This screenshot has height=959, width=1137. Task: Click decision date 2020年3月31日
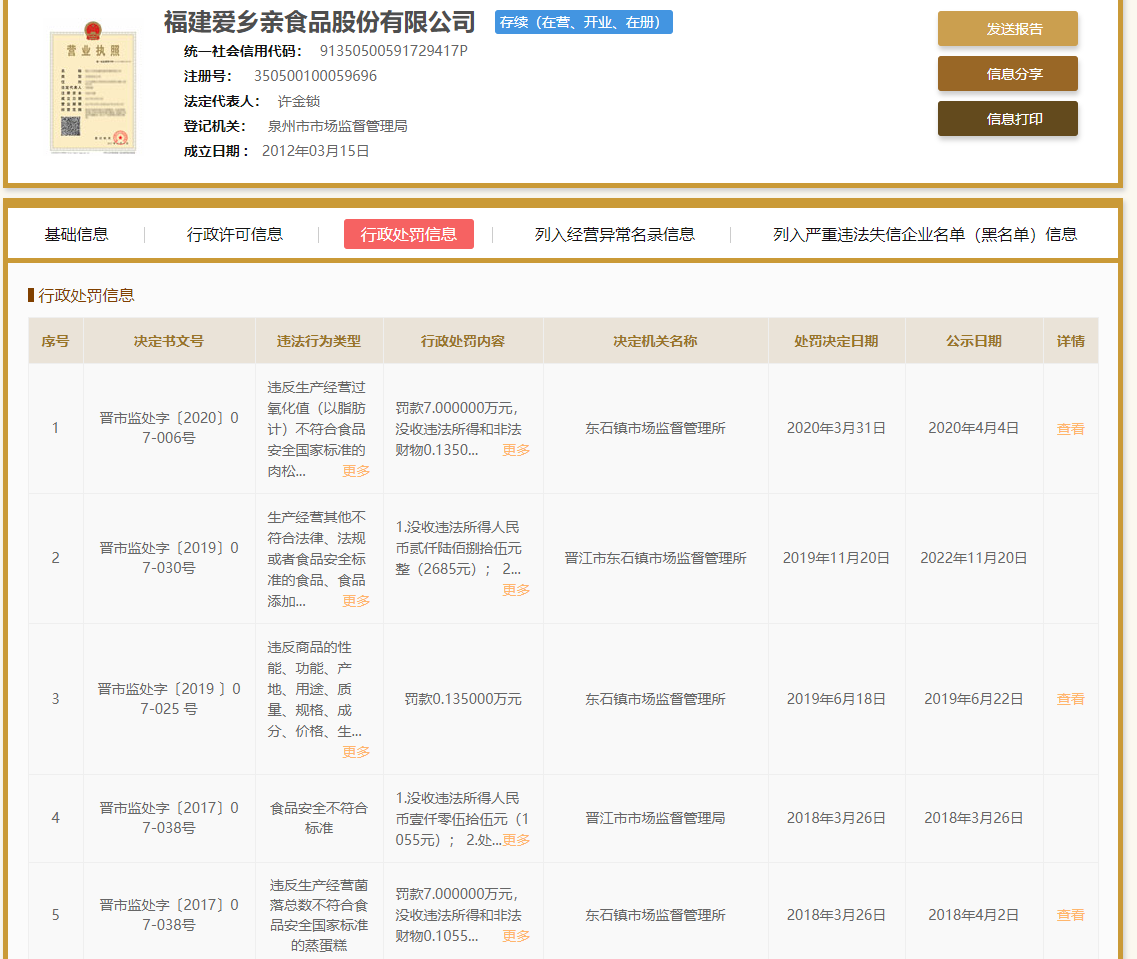836,428
